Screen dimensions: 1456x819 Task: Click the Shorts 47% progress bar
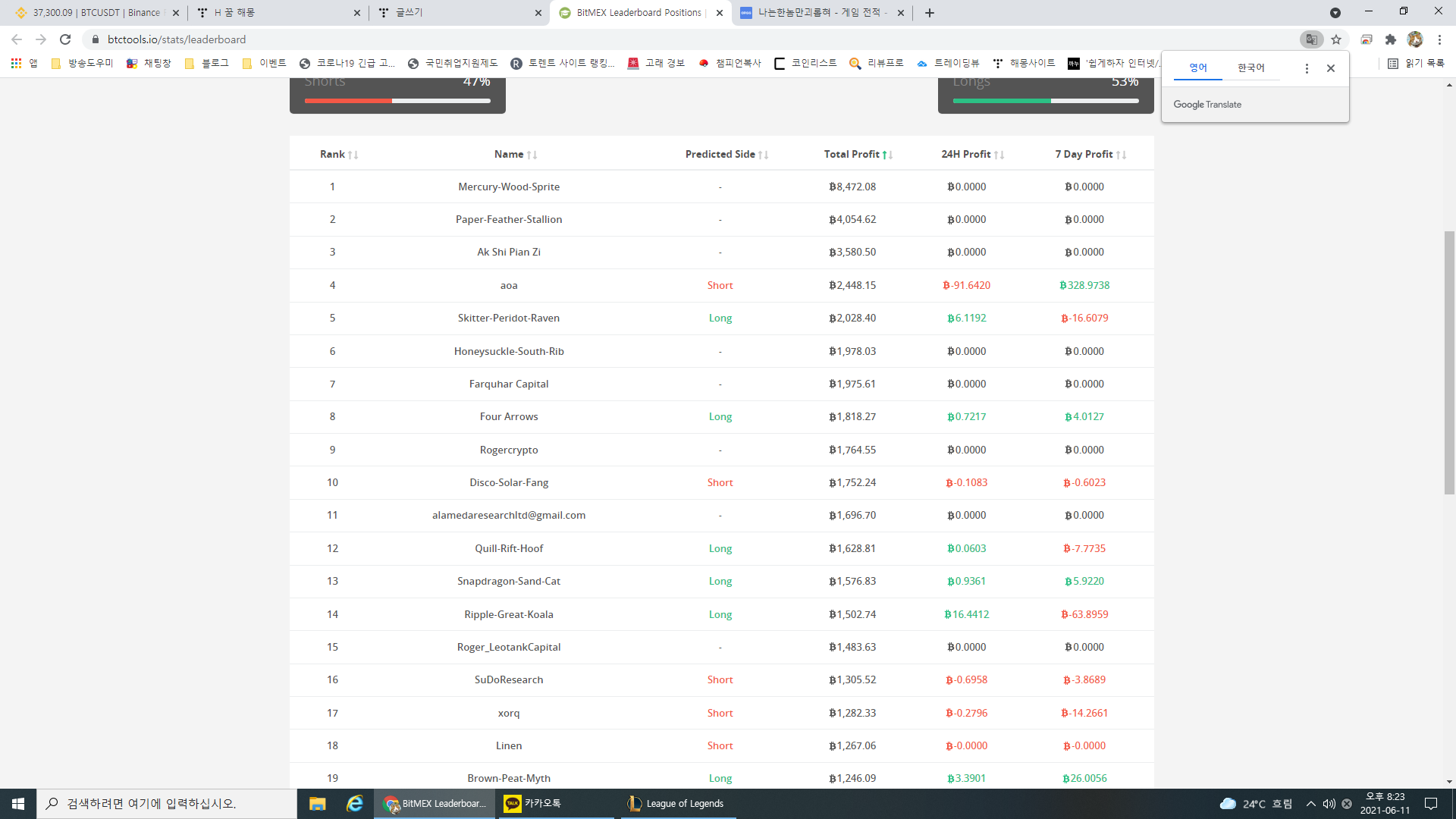(397, 101)
